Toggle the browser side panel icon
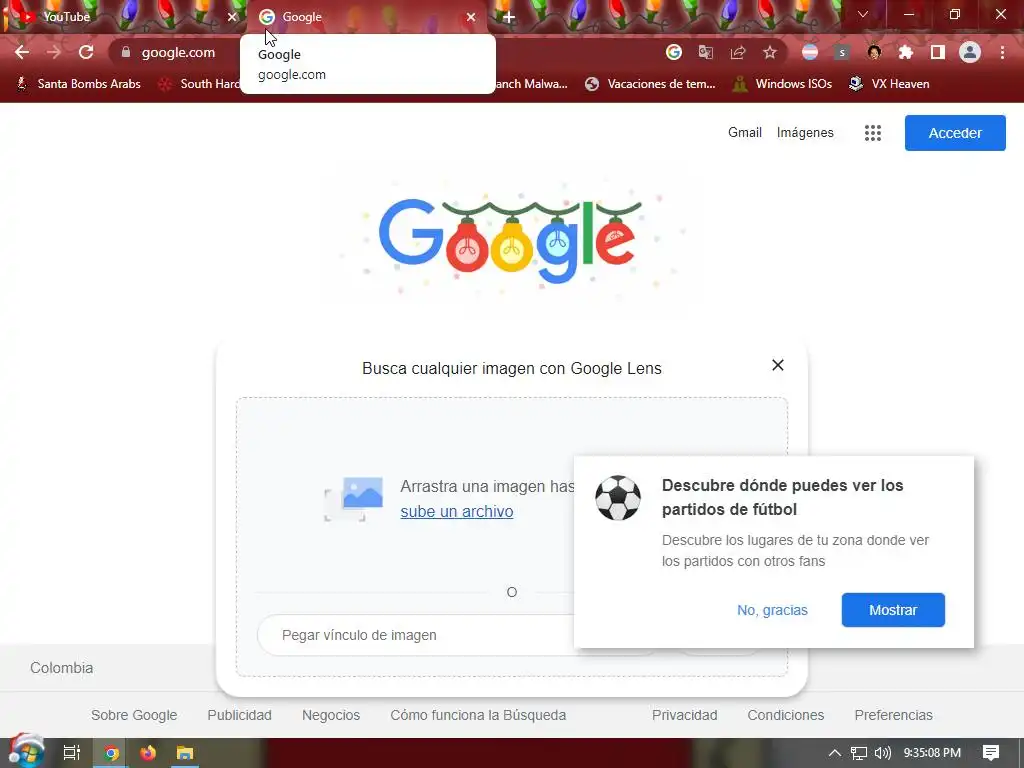1024x768 pixels. (938, 52)
